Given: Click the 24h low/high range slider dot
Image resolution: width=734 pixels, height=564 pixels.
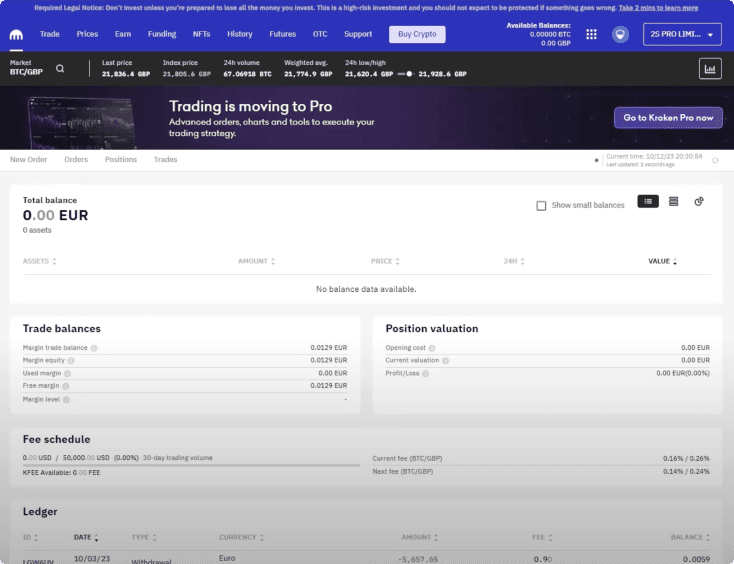Looking at the screenshot, I should click(x=409, y=74).
